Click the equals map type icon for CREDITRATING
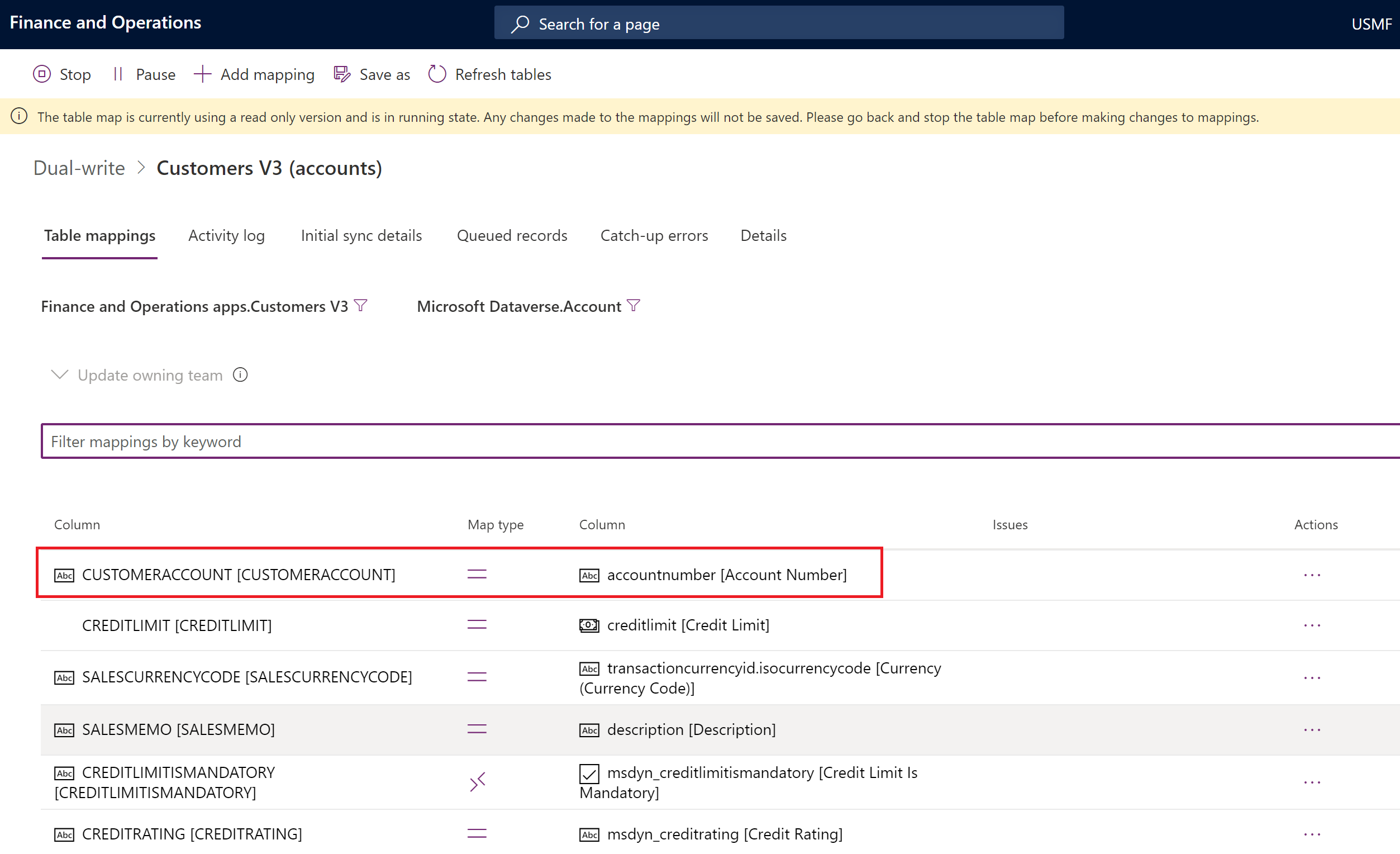 tap(477, 834)
